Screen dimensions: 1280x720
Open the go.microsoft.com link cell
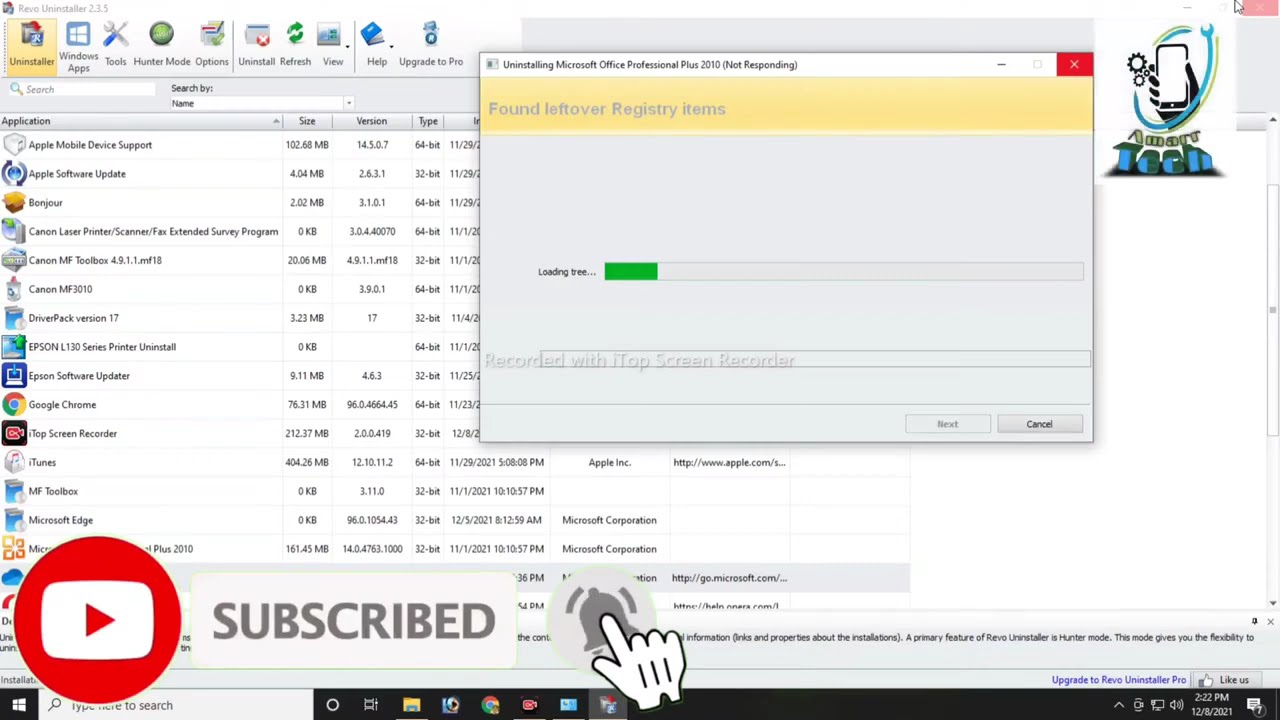[x=729, y=578]
